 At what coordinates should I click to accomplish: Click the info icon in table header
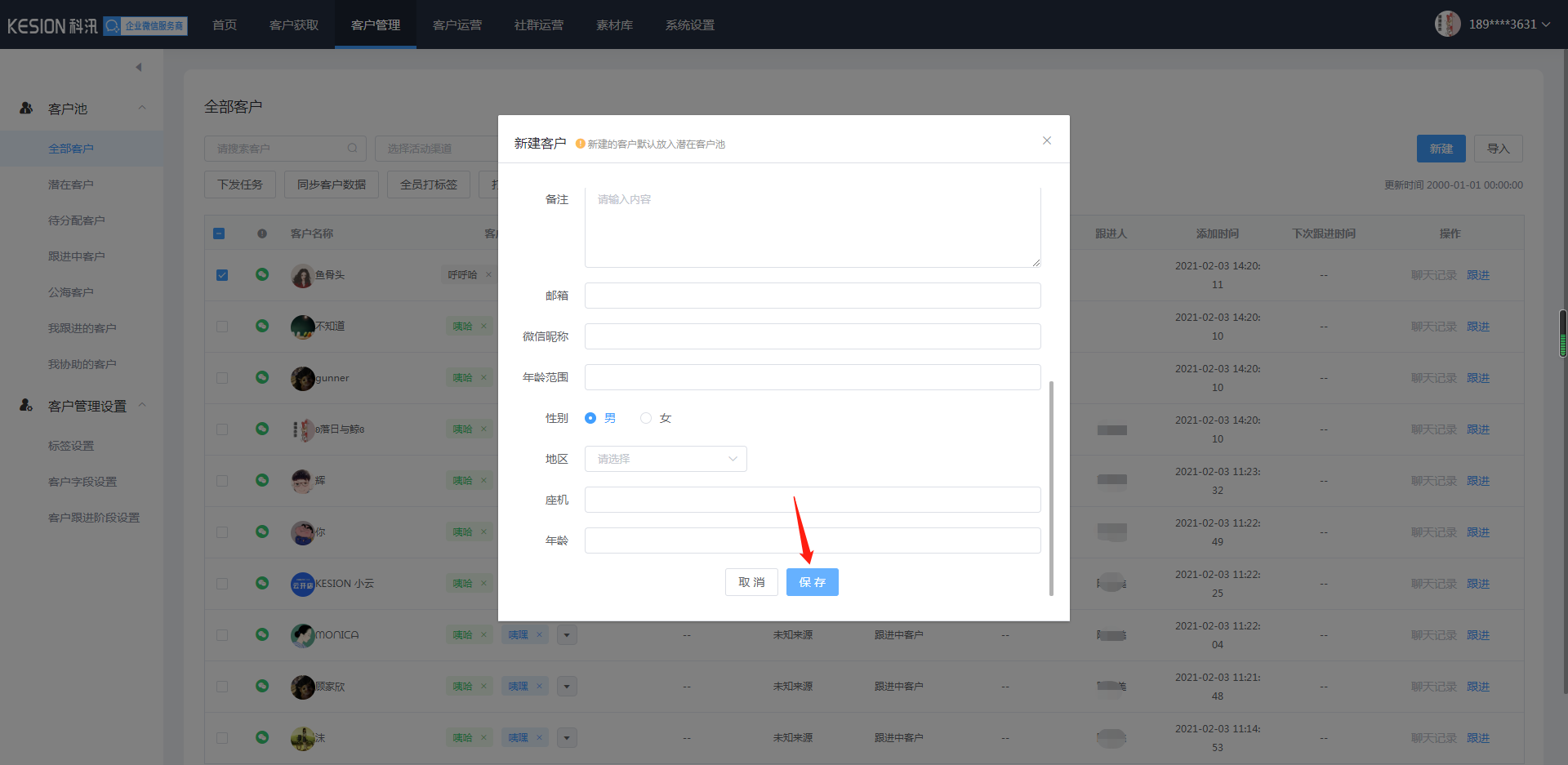pos(262,234)
